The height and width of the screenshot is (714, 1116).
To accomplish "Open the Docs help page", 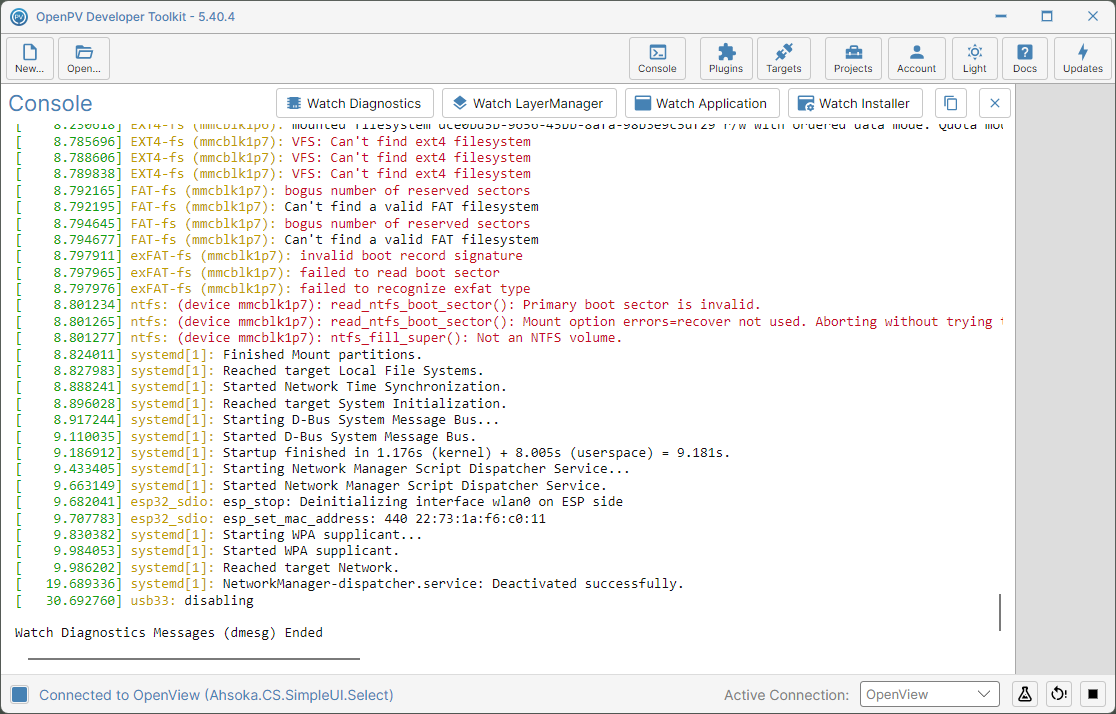I will 1024,58.
